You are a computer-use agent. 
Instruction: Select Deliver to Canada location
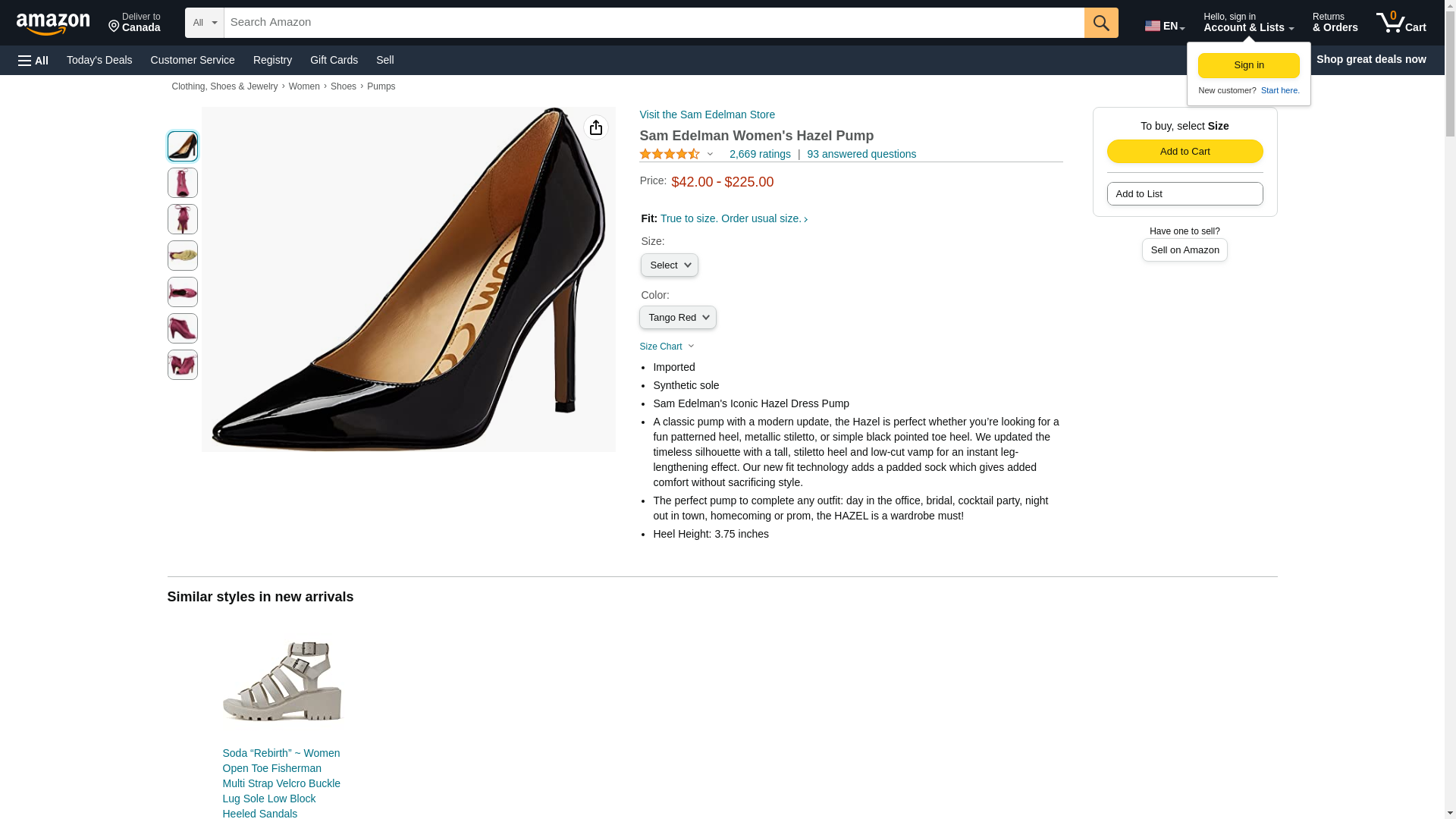[134, 23]
